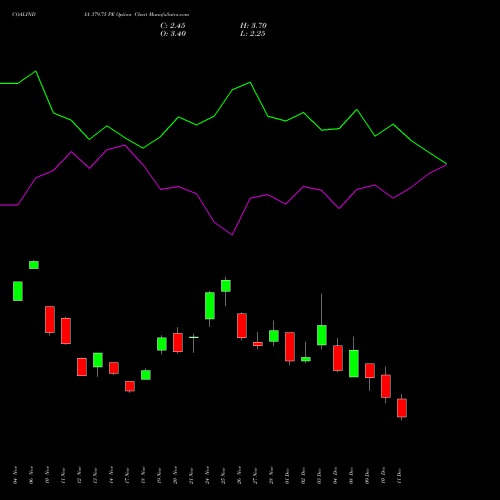Select the close value C: 2.45
The width and height of the screenshot is (500, 500).
(x=173, y=26)
